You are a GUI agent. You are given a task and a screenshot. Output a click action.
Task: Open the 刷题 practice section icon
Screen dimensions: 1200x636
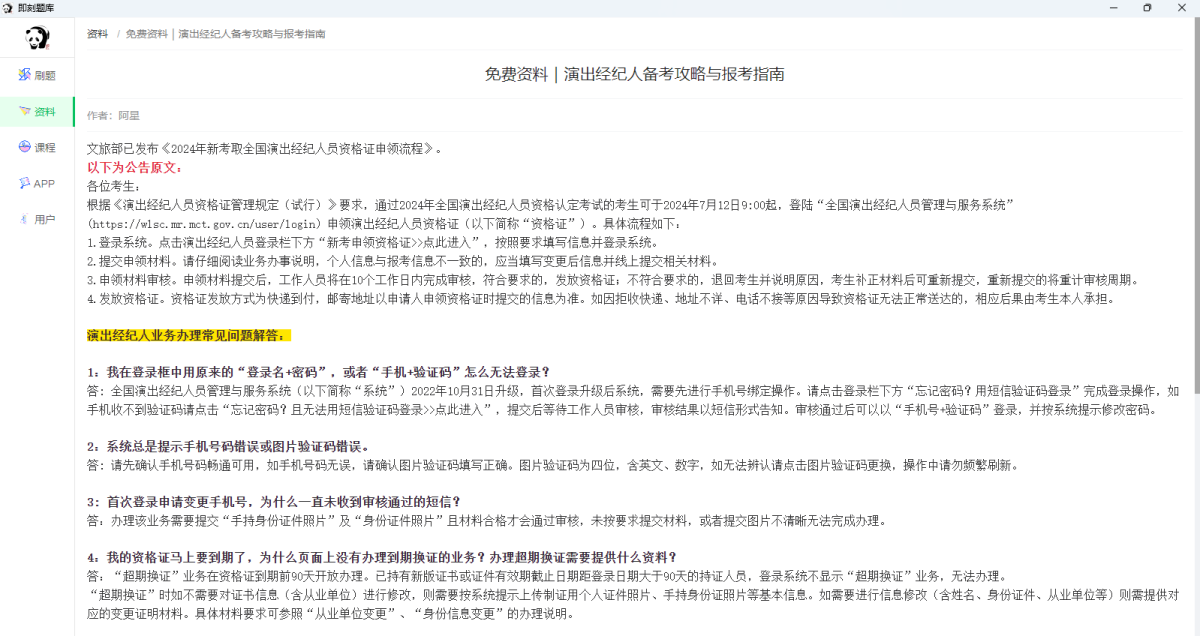pyautogui.click(x=25, y=75)
